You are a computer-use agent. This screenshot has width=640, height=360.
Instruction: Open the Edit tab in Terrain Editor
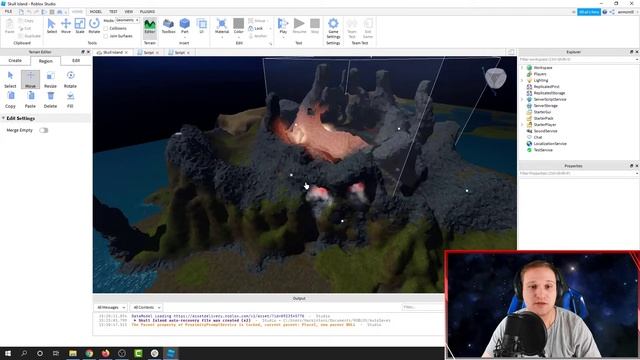pos(76,60)
